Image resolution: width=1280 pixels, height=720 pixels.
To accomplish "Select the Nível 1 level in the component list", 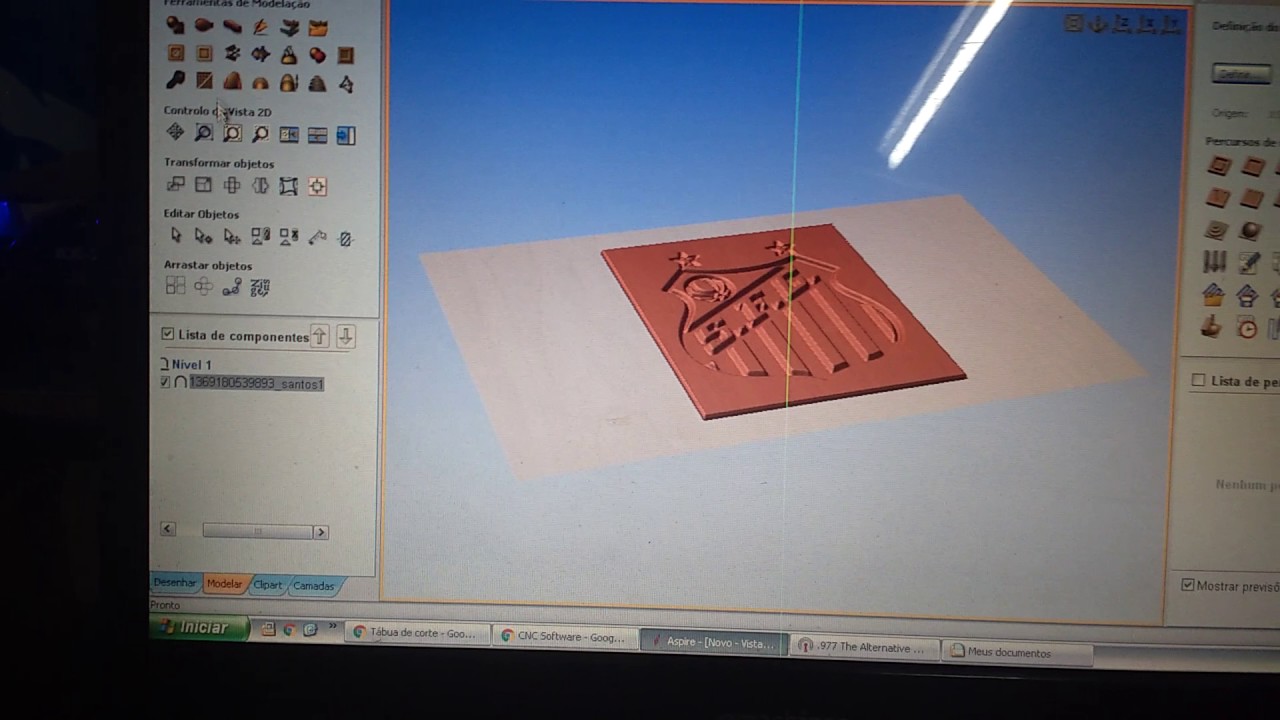I will coord(192,365).
